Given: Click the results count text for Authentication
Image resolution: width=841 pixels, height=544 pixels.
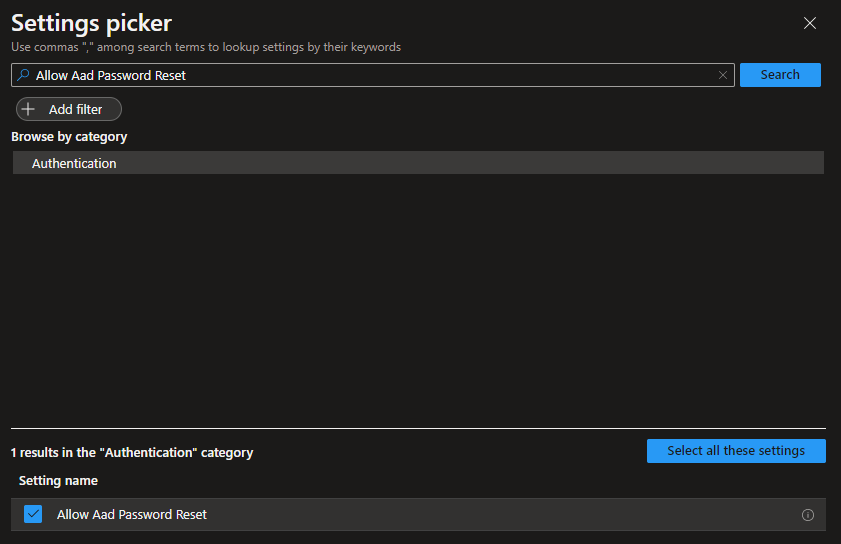Looking at the screenshot, I should [x=132, y=453].
